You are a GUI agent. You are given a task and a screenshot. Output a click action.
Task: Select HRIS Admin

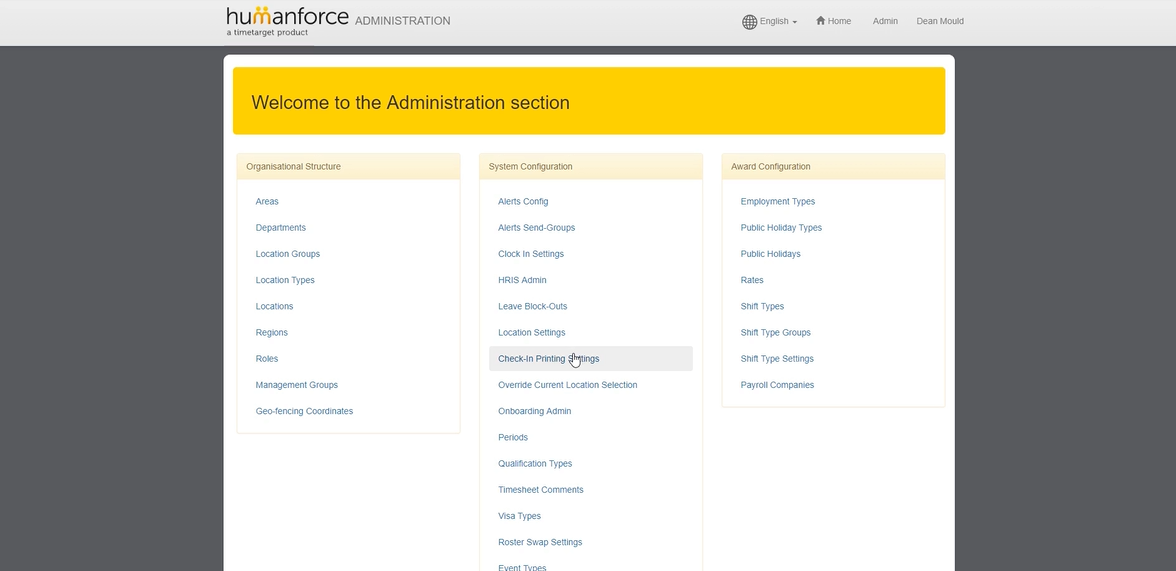tap(522, 280)
